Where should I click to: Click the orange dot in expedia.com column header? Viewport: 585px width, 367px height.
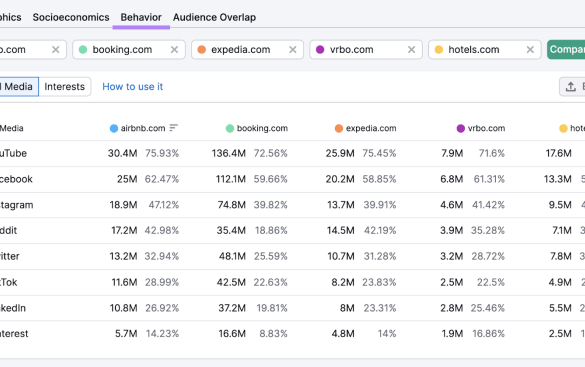(339, 128)
